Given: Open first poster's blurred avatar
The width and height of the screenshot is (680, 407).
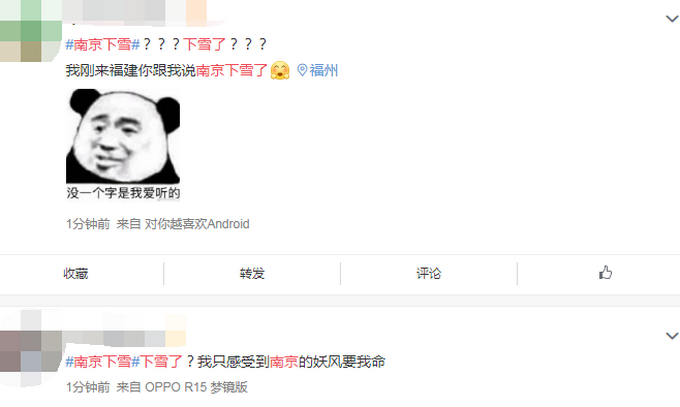Looking at the screenshot, I should point(30,30).
